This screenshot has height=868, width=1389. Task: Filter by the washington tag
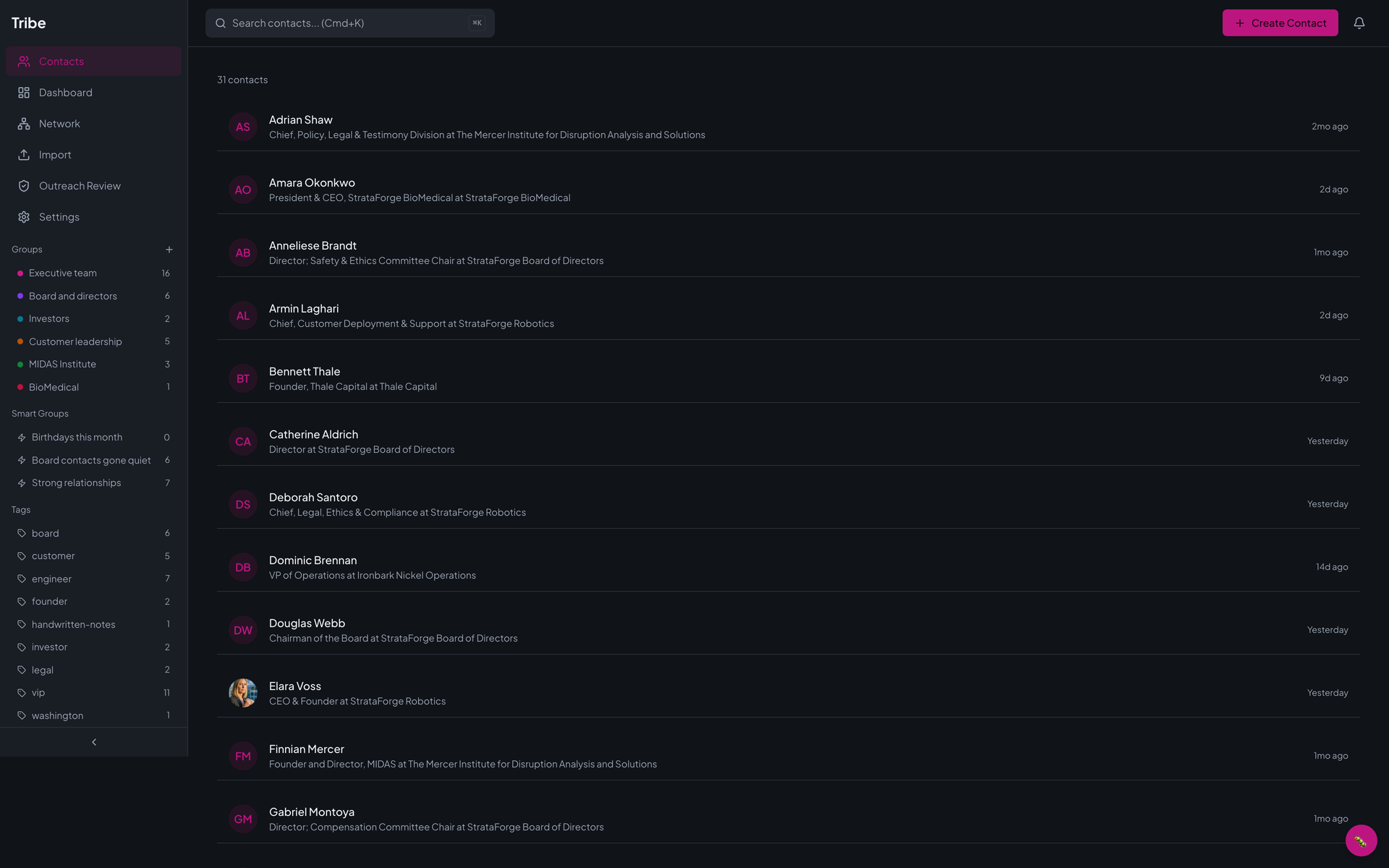point(93,715)
